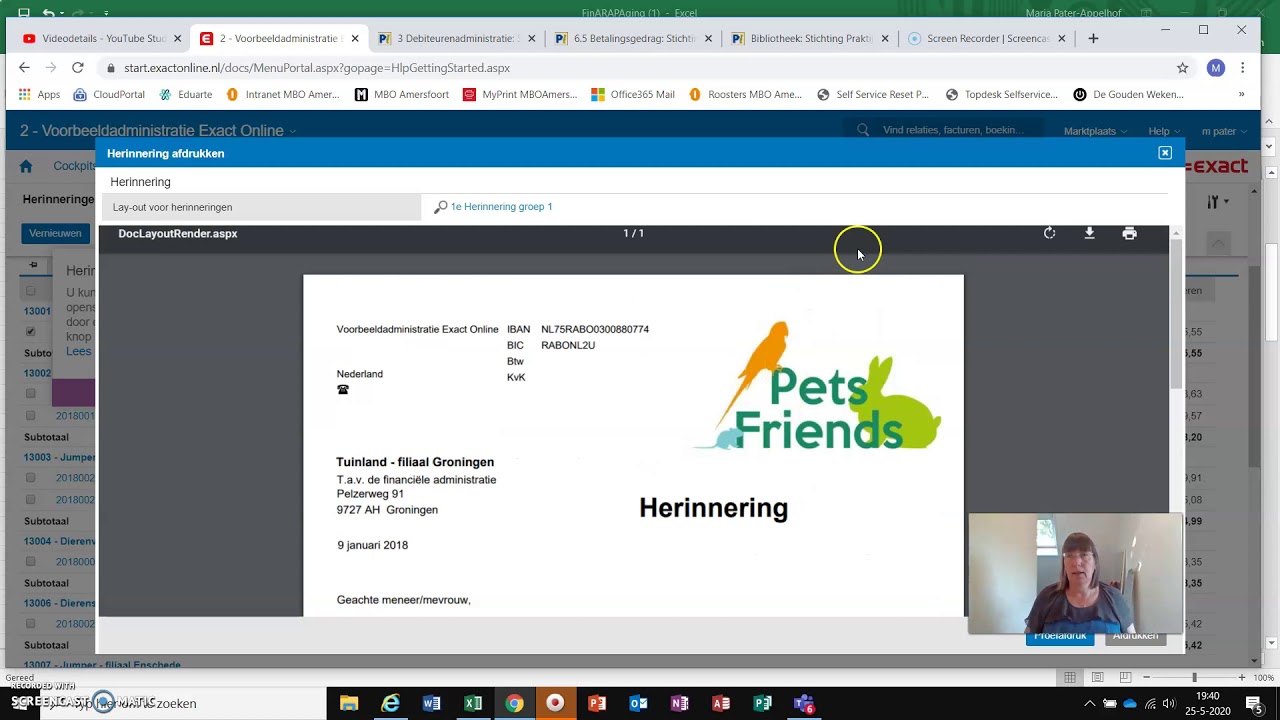Open the Office365 Mail bookmark

coord(633,94)
